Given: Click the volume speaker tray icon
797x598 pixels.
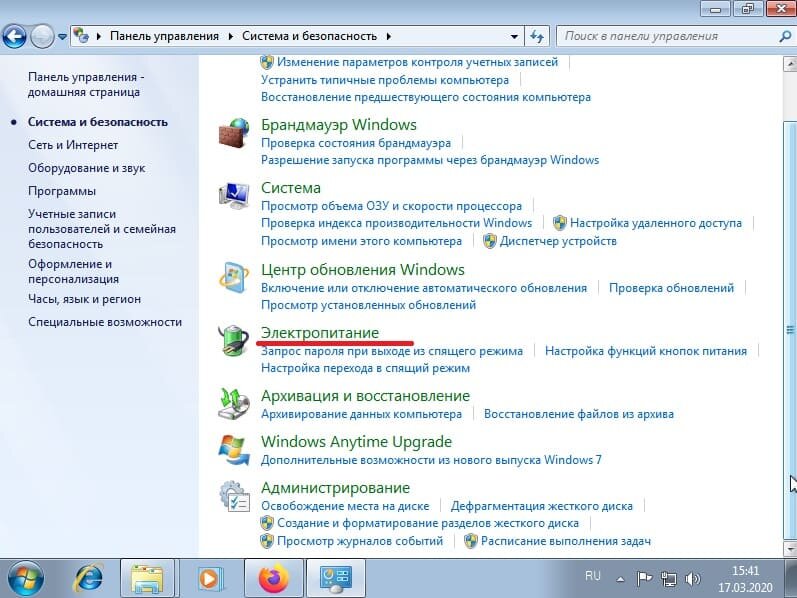Looking at the screenshot, I should pyautogui.click(x=692, y=579).
